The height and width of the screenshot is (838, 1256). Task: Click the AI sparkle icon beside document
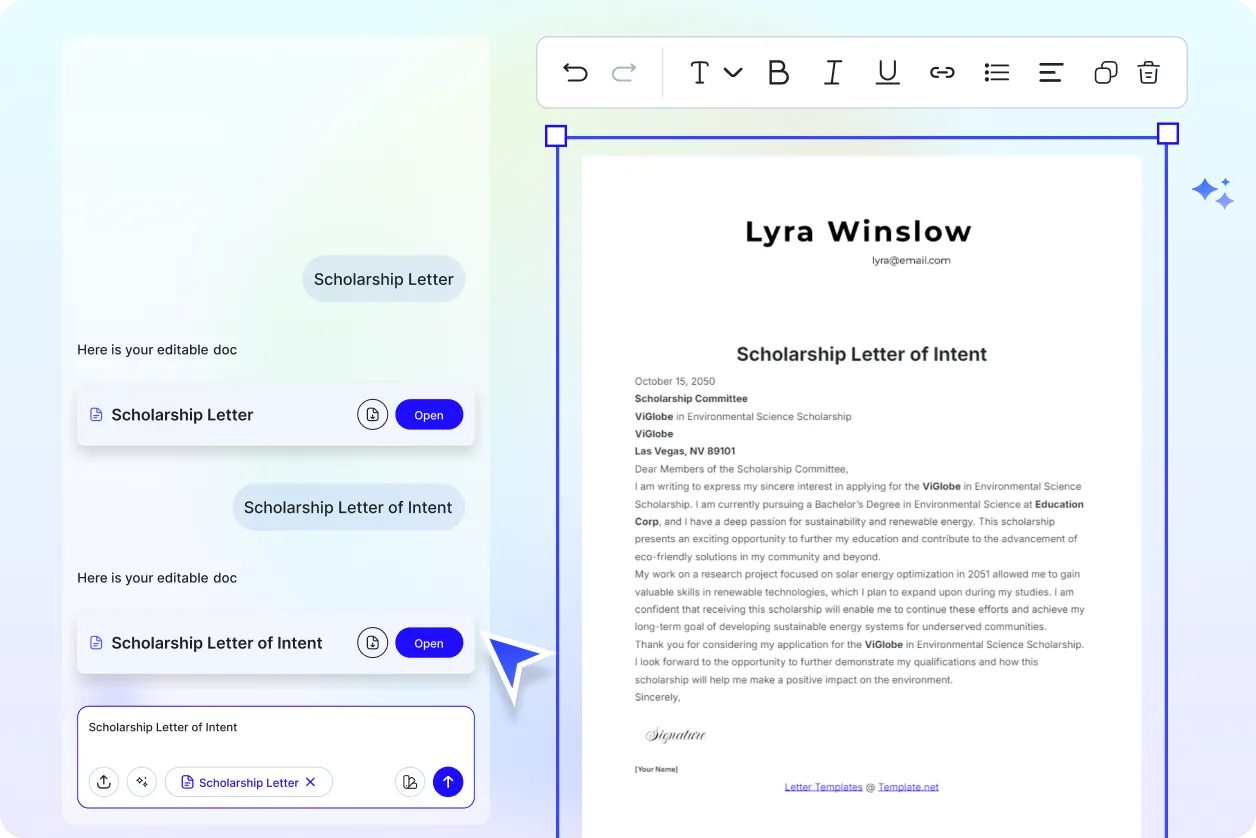1212,192
